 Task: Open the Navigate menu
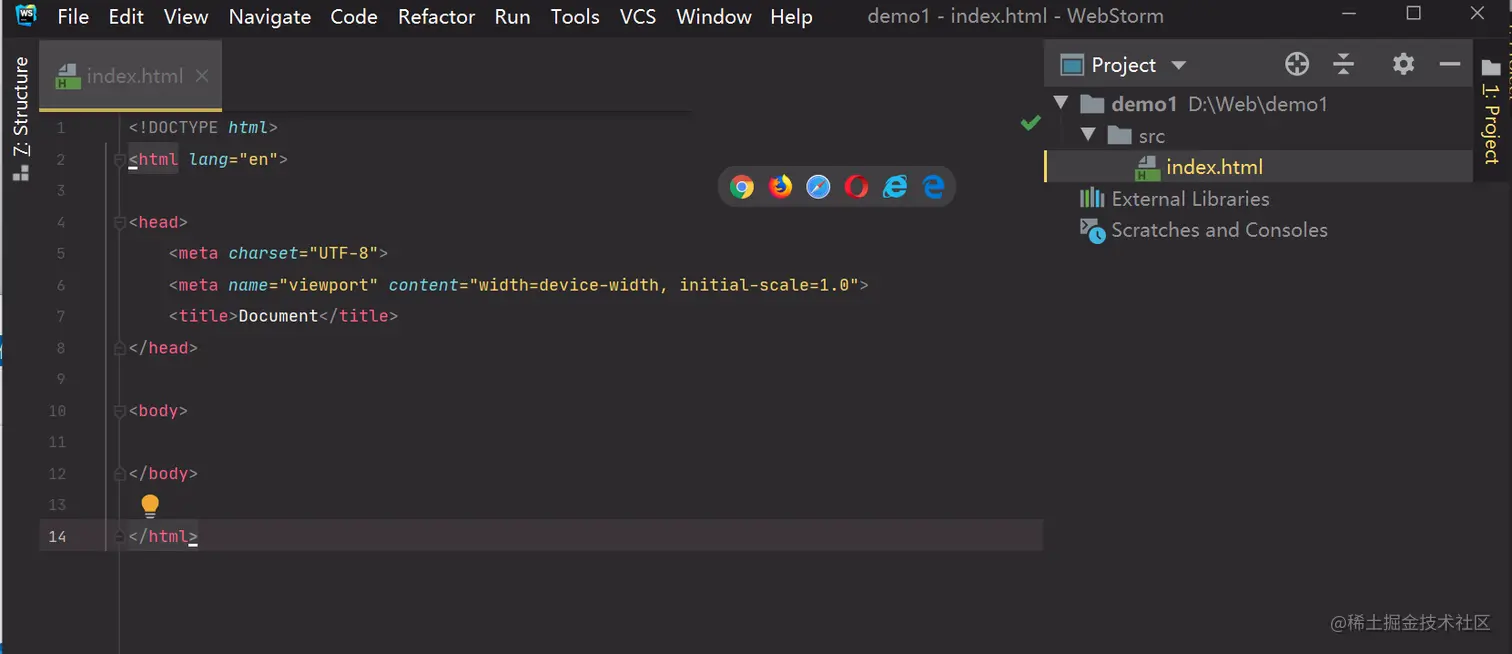[270, 17]
